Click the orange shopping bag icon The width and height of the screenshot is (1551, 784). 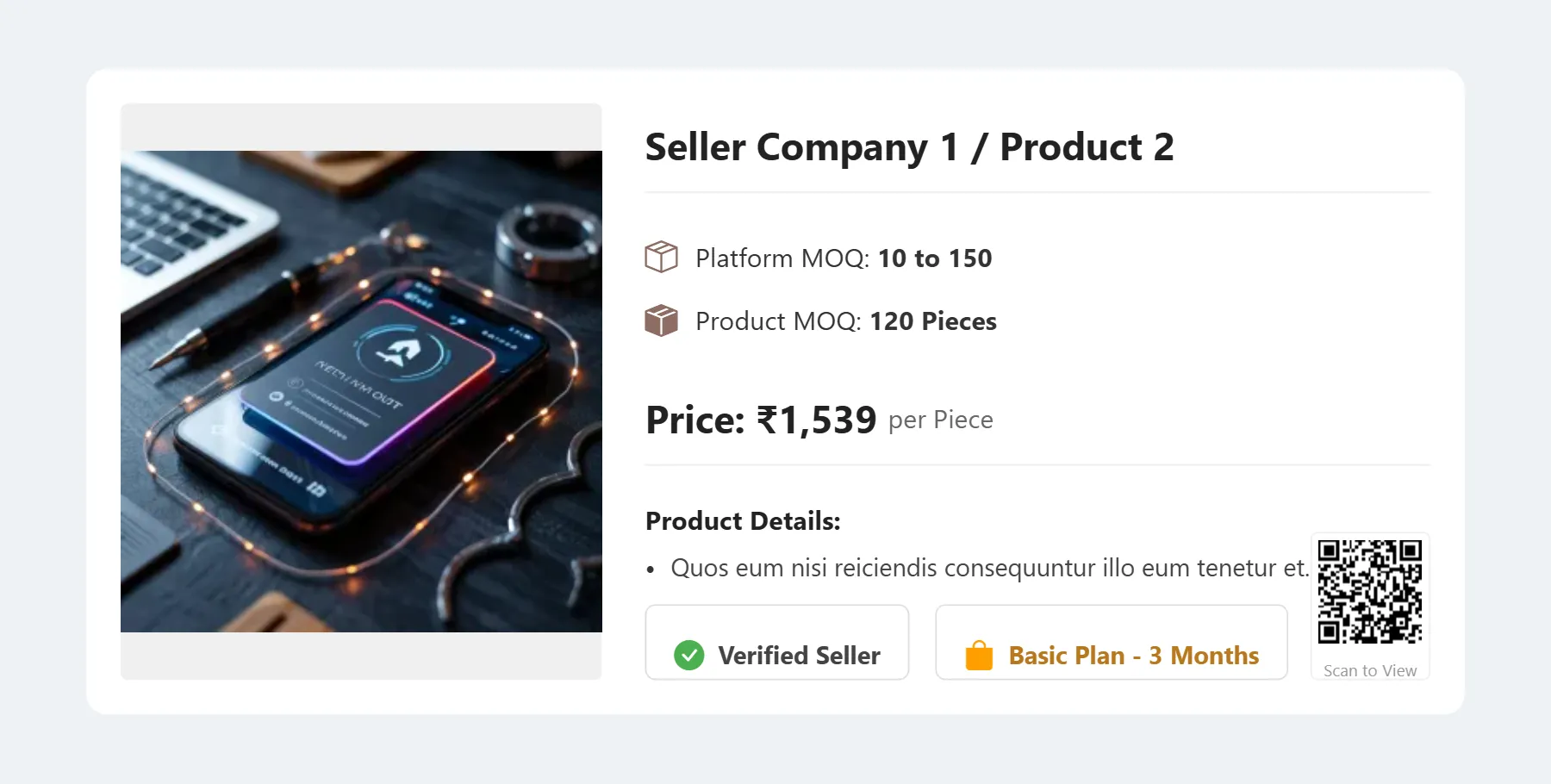979,656
